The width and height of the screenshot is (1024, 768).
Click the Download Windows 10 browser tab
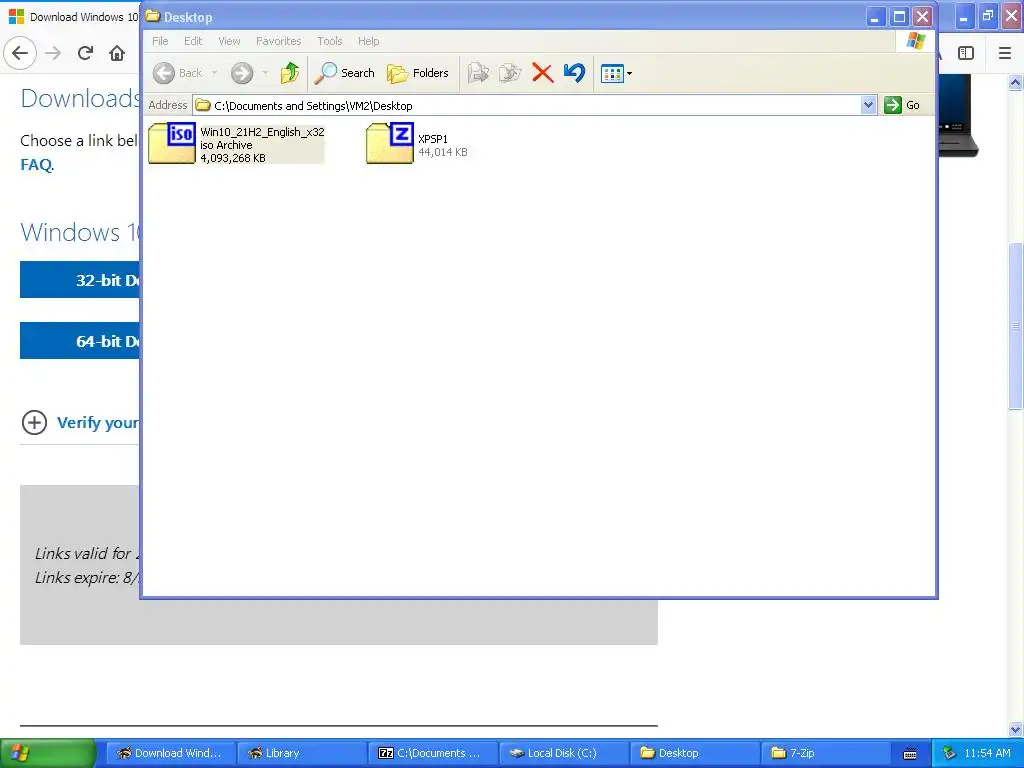[73, 17]
